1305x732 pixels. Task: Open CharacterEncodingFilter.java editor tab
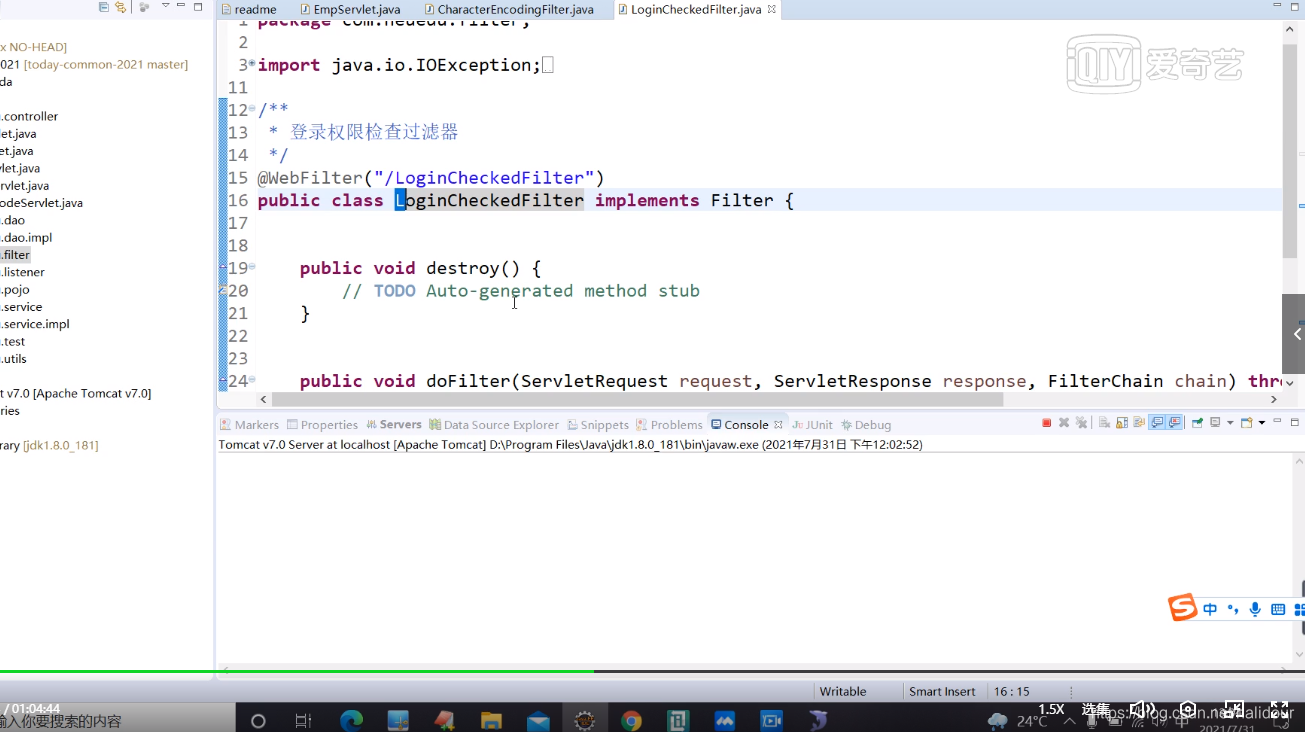pos(508,9)
